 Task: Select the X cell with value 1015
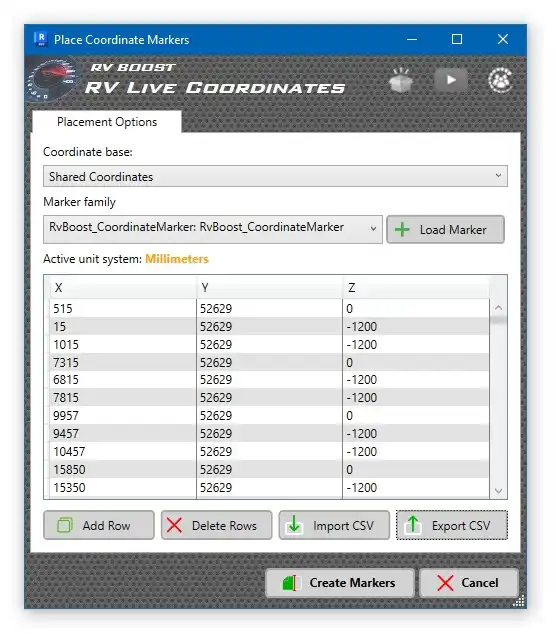click(x=123, y=344)
